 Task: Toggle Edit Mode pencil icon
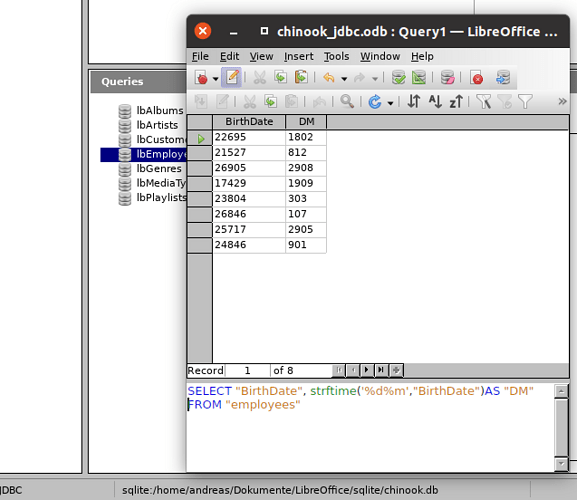pyautogui.click(x=232, y=78)
